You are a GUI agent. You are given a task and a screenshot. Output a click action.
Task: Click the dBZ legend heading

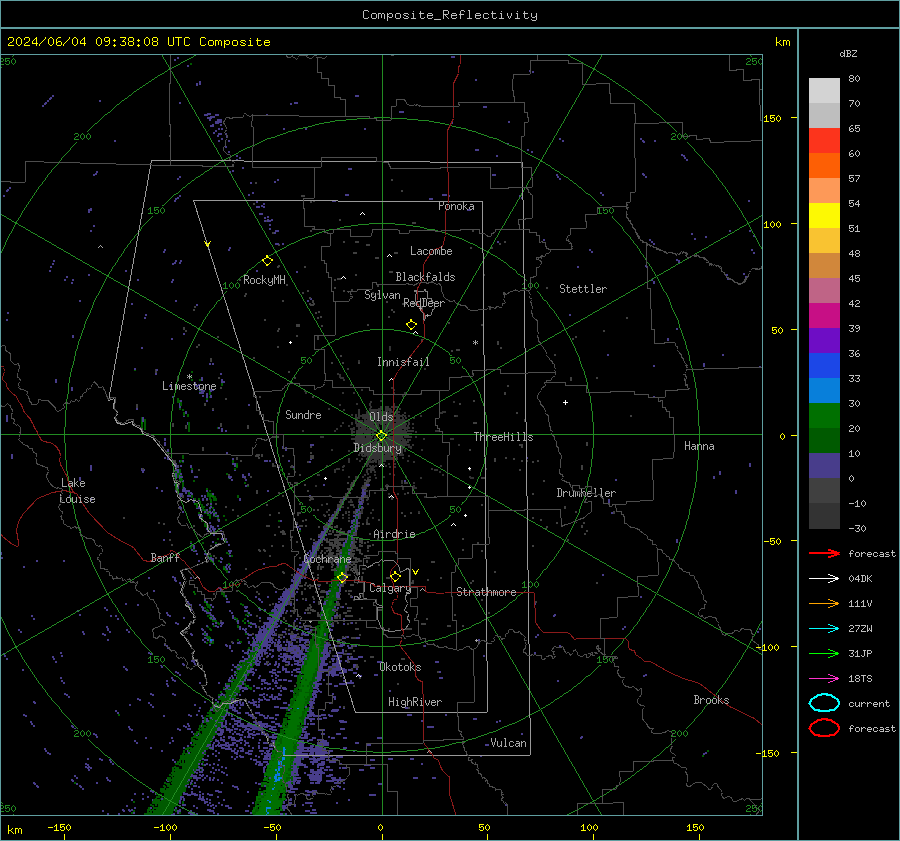pyautogui.click(x=848, y=53)
